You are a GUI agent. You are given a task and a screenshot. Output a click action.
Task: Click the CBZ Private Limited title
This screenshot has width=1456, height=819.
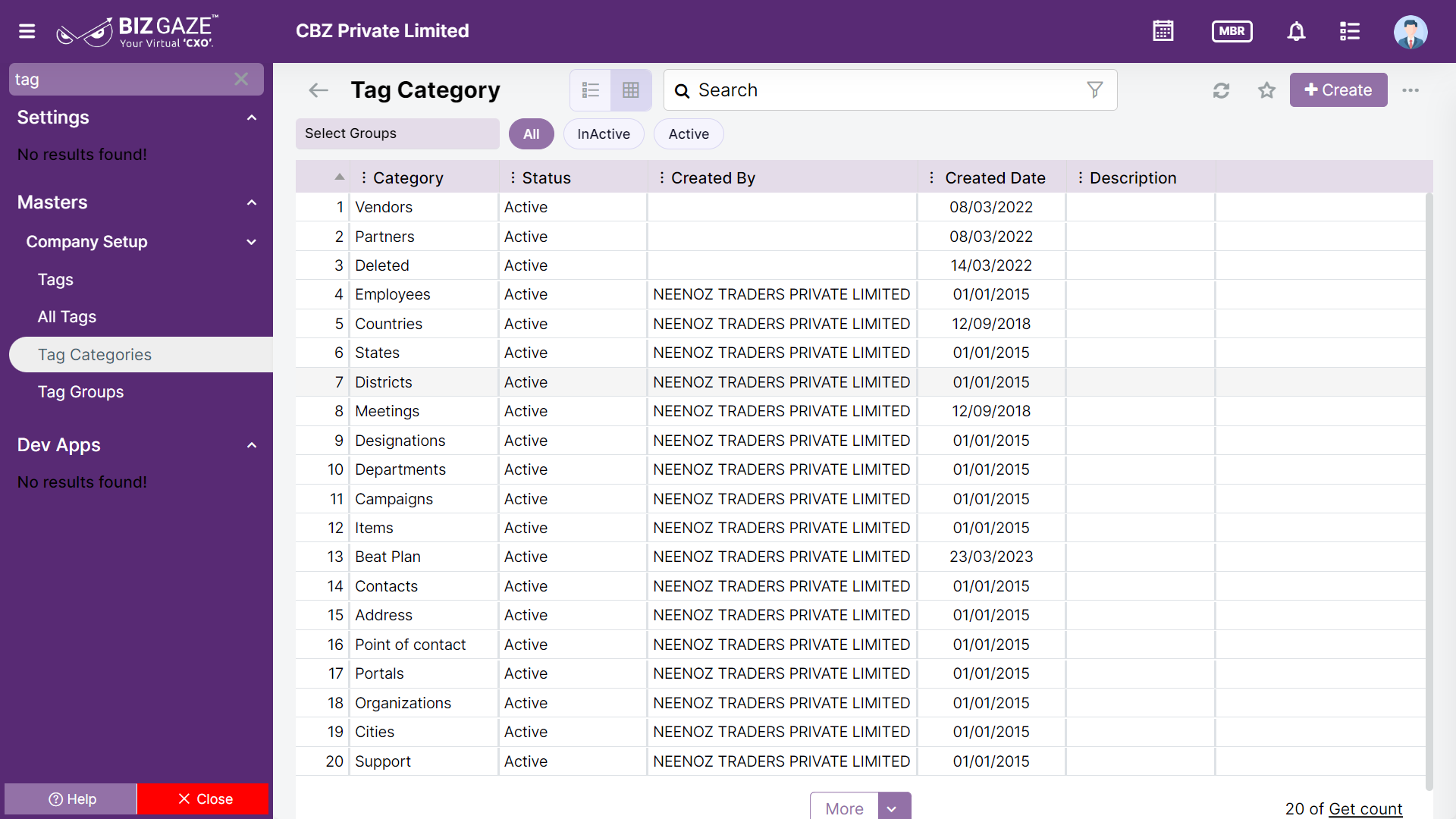click(382, 31)
